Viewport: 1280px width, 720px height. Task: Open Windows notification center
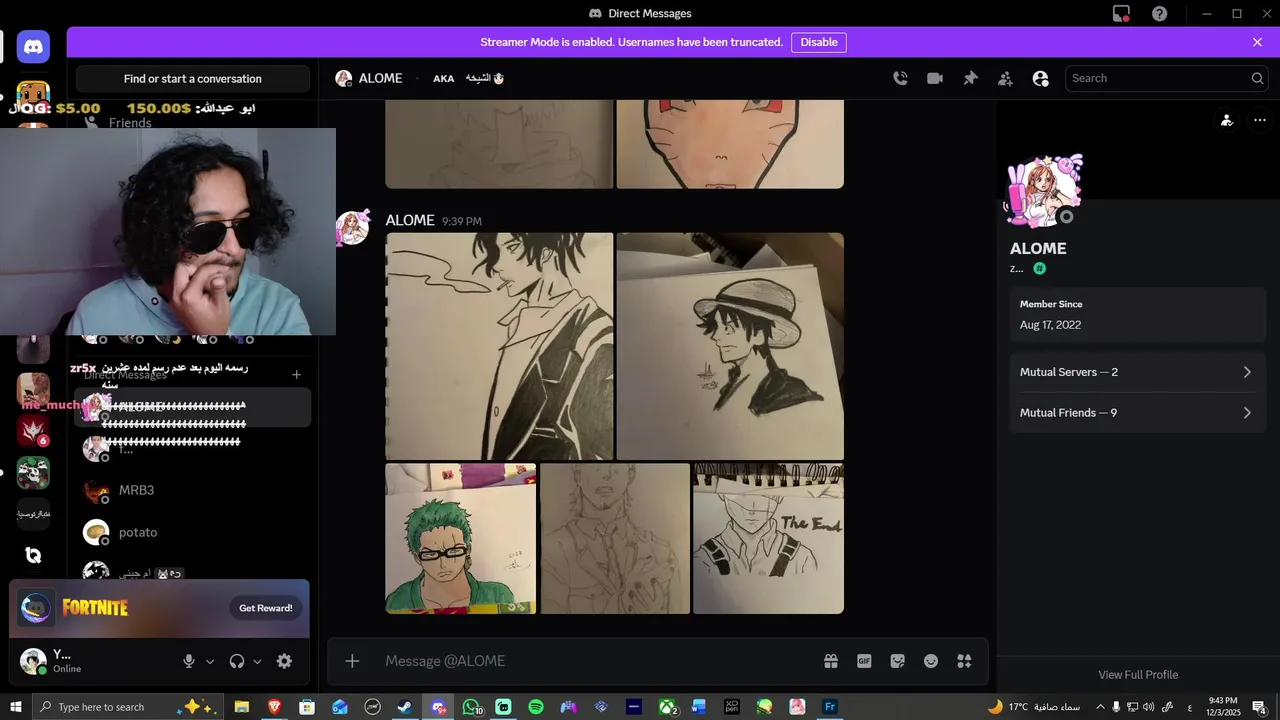pyautogui.click(x=1260, y=707)
